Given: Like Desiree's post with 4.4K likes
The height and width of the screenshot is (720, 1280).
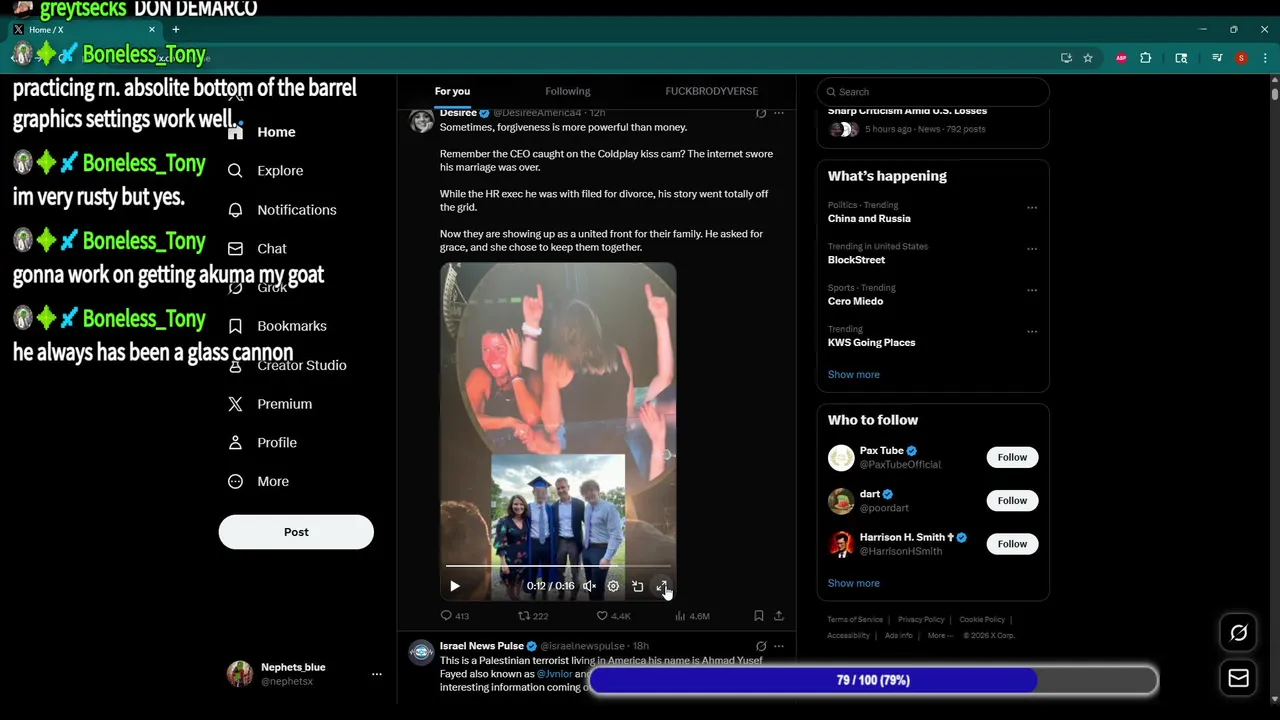Looking at the screenshot, I should pos(613,616).
